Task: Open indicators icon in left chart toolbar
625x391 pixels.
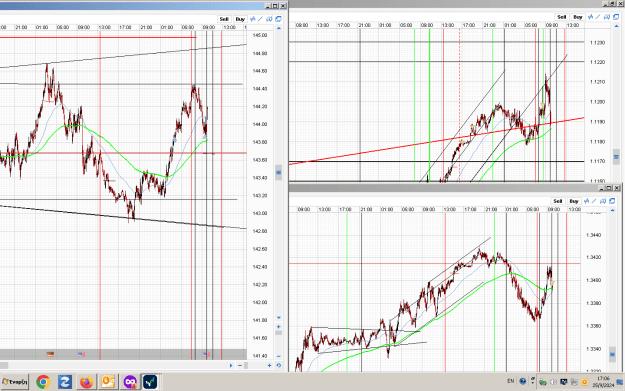Action: (252, 19)
